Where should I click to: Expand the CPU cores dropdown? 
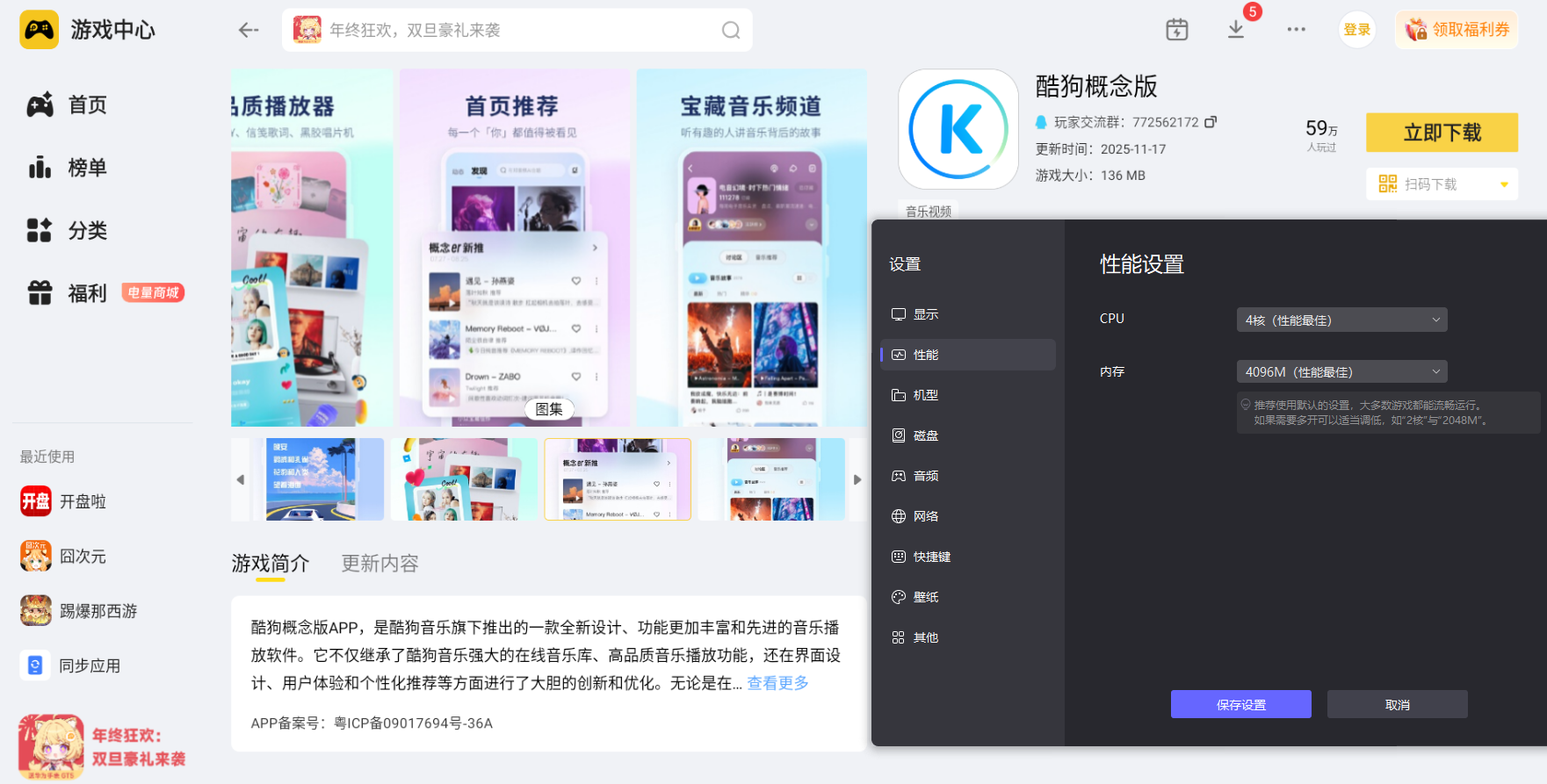click(x=1341, y=320)
